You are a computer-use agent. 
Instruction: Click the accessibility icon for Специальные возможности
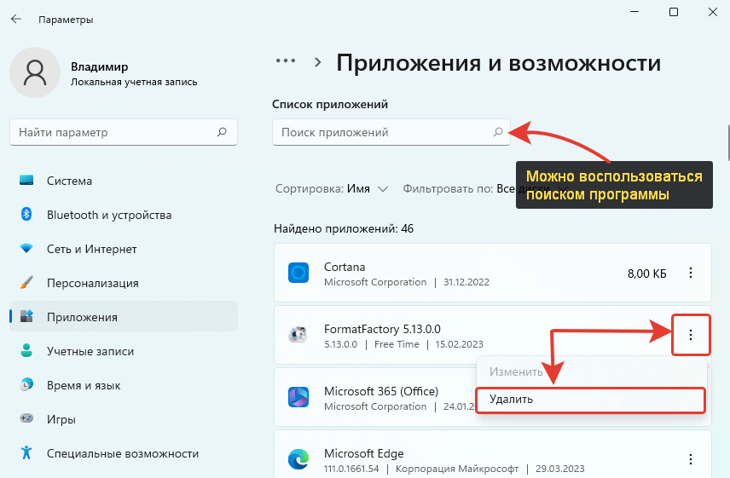tap(27, 452)
